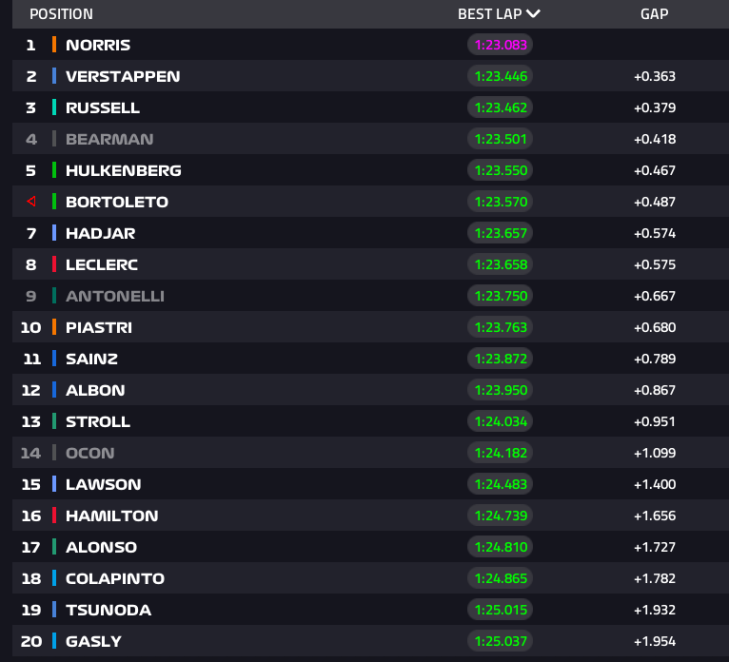Click the Best Lap sort chevron
This screenshot has width=729, height=662.
coord(533,13)
